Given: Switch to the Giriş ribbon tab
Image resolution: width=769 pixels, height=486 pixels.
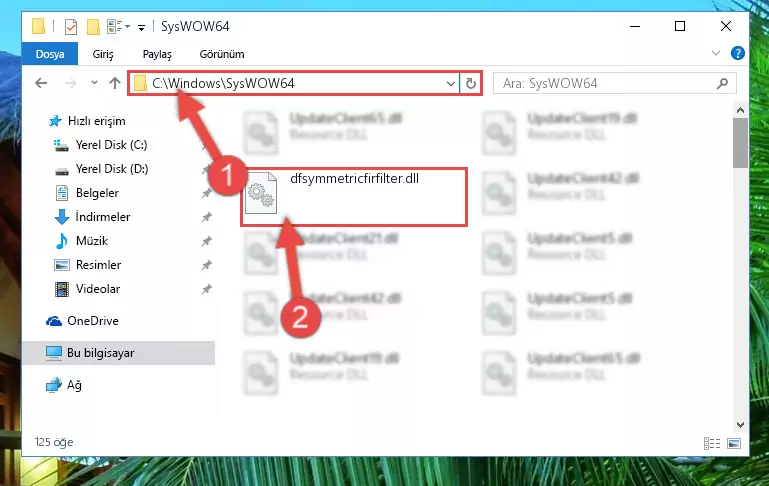Looking at the screenshot, I should pyautogui.click(x=103, y=54).
